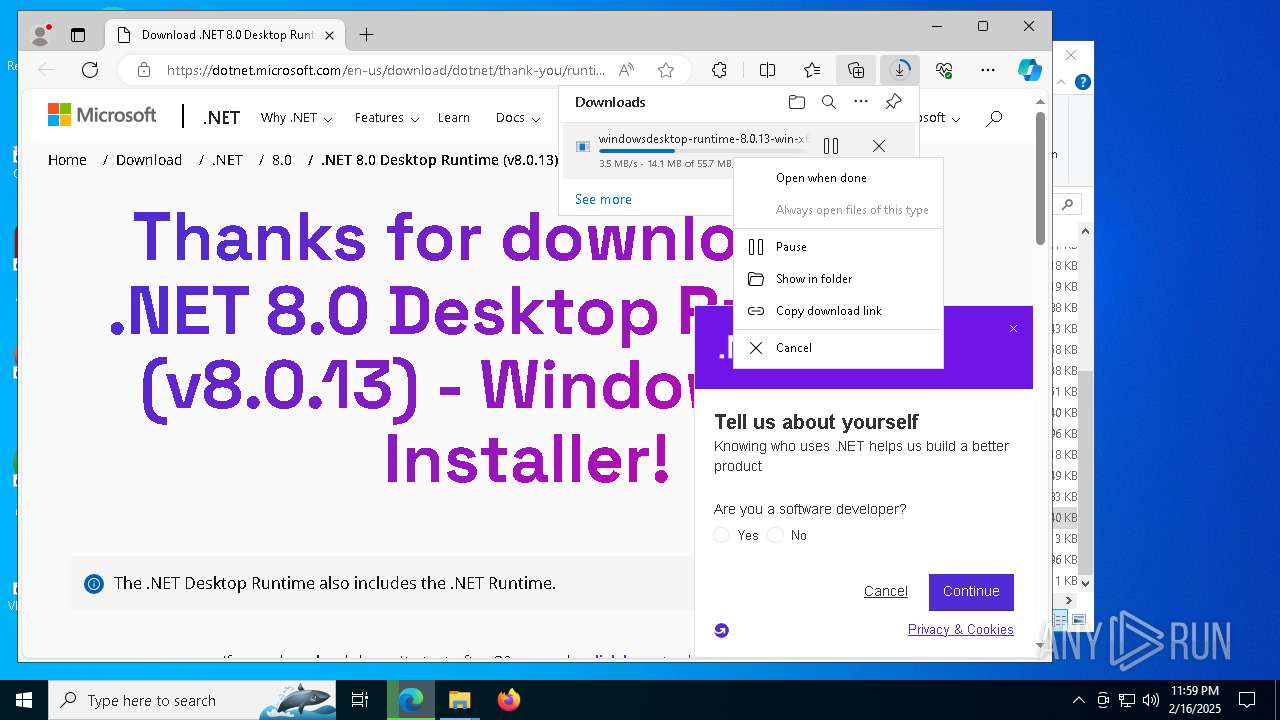
Task: Open the Split screen icon
Action: tap(767, 70)
